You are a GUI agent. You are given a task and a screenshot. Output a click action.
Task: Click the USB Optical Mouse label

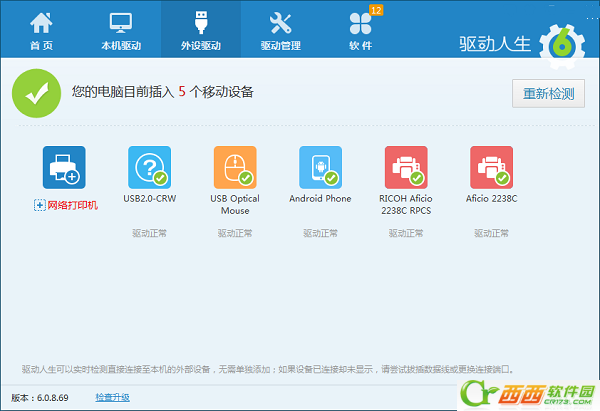pos(235,205)
